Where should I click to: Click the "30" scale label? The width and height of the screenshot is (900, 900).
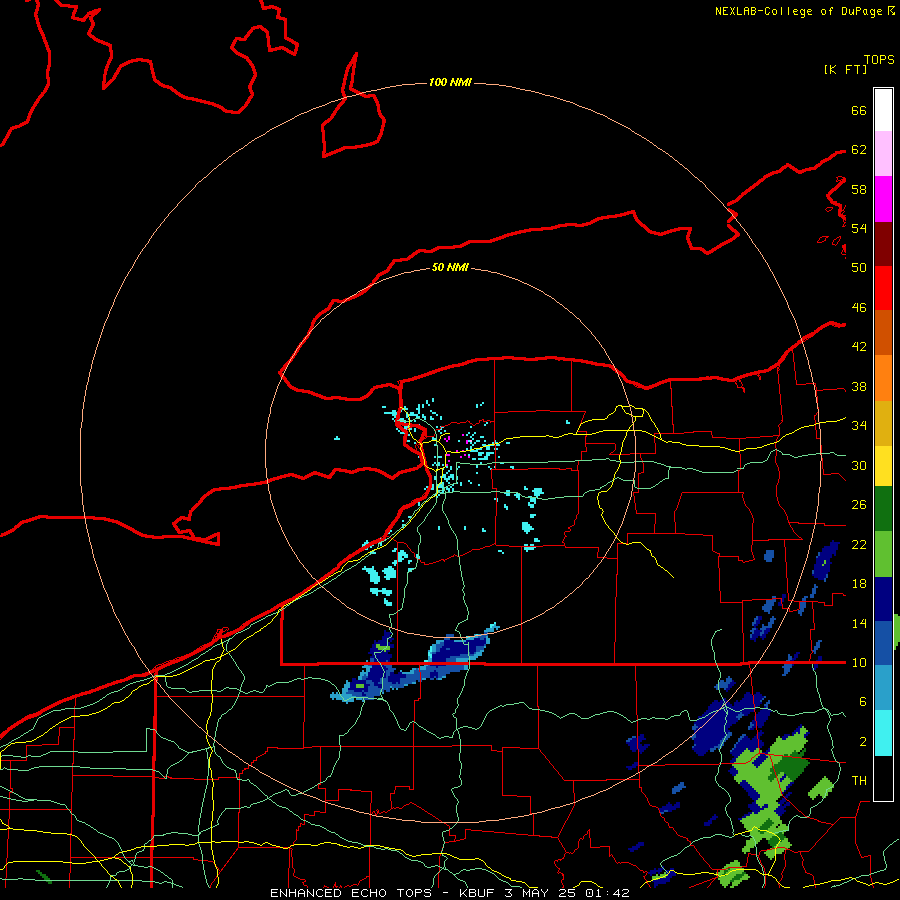point(859,465)
